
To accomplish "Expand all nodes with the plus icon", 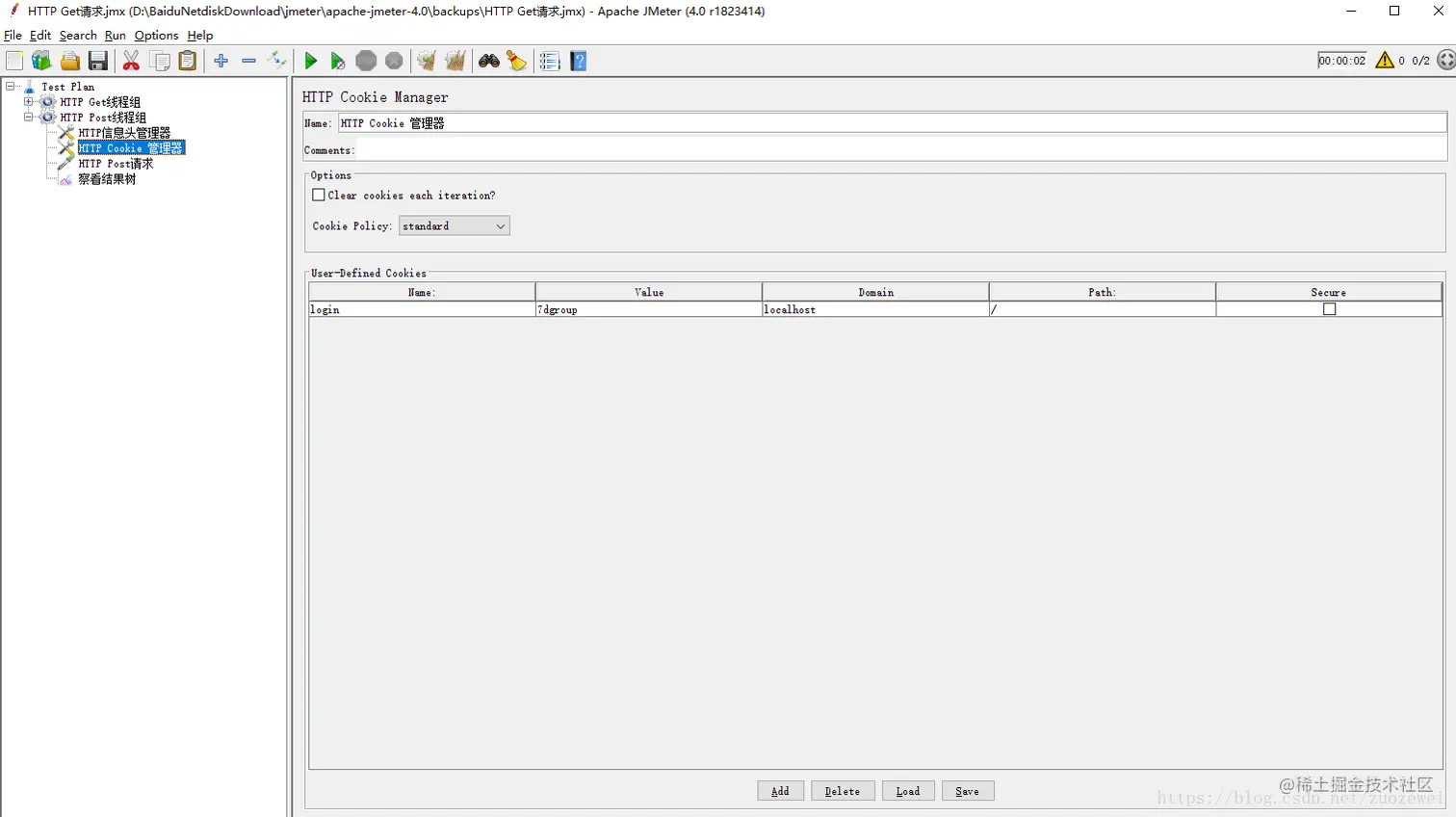I will tap(221, 61).
